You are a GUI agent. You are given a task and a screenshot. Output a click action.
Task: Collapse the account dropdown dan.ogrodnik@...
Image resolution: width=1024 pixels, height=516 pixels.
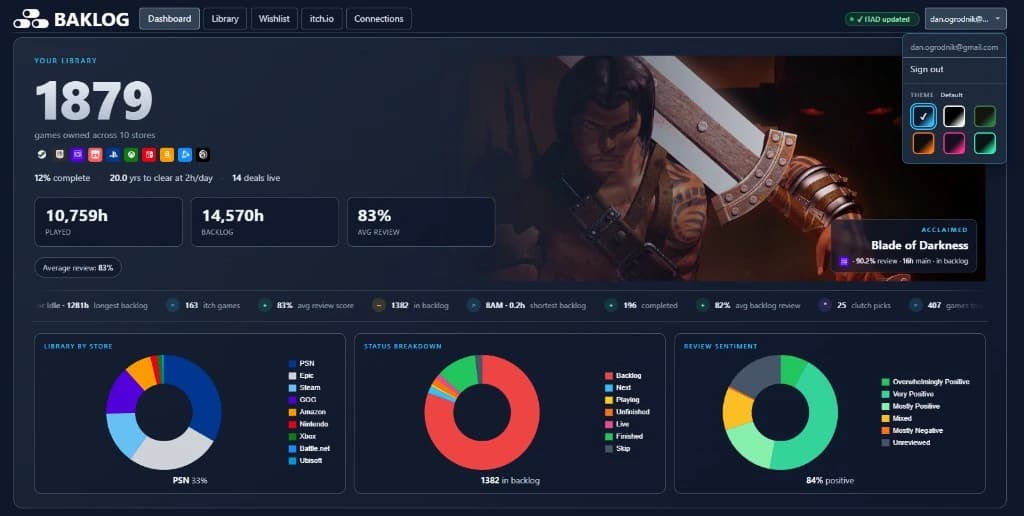(965, 19)
